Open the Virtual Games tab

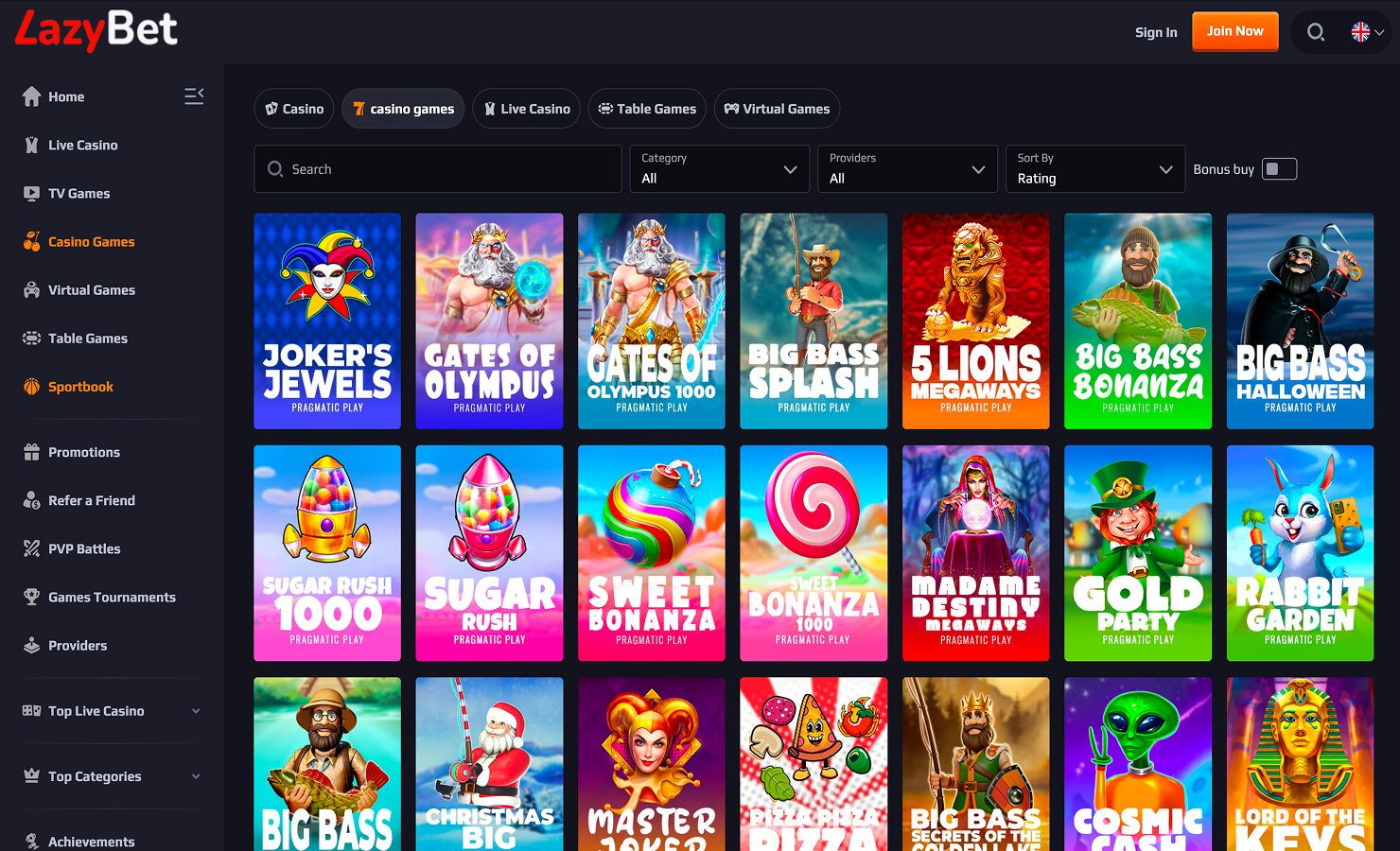coord(777,109)
